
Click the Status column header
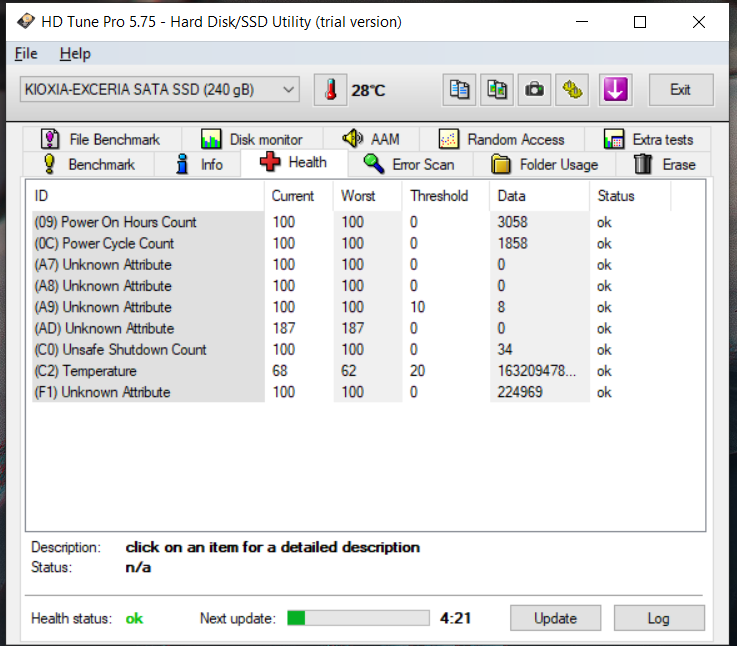tap(630, 196)
